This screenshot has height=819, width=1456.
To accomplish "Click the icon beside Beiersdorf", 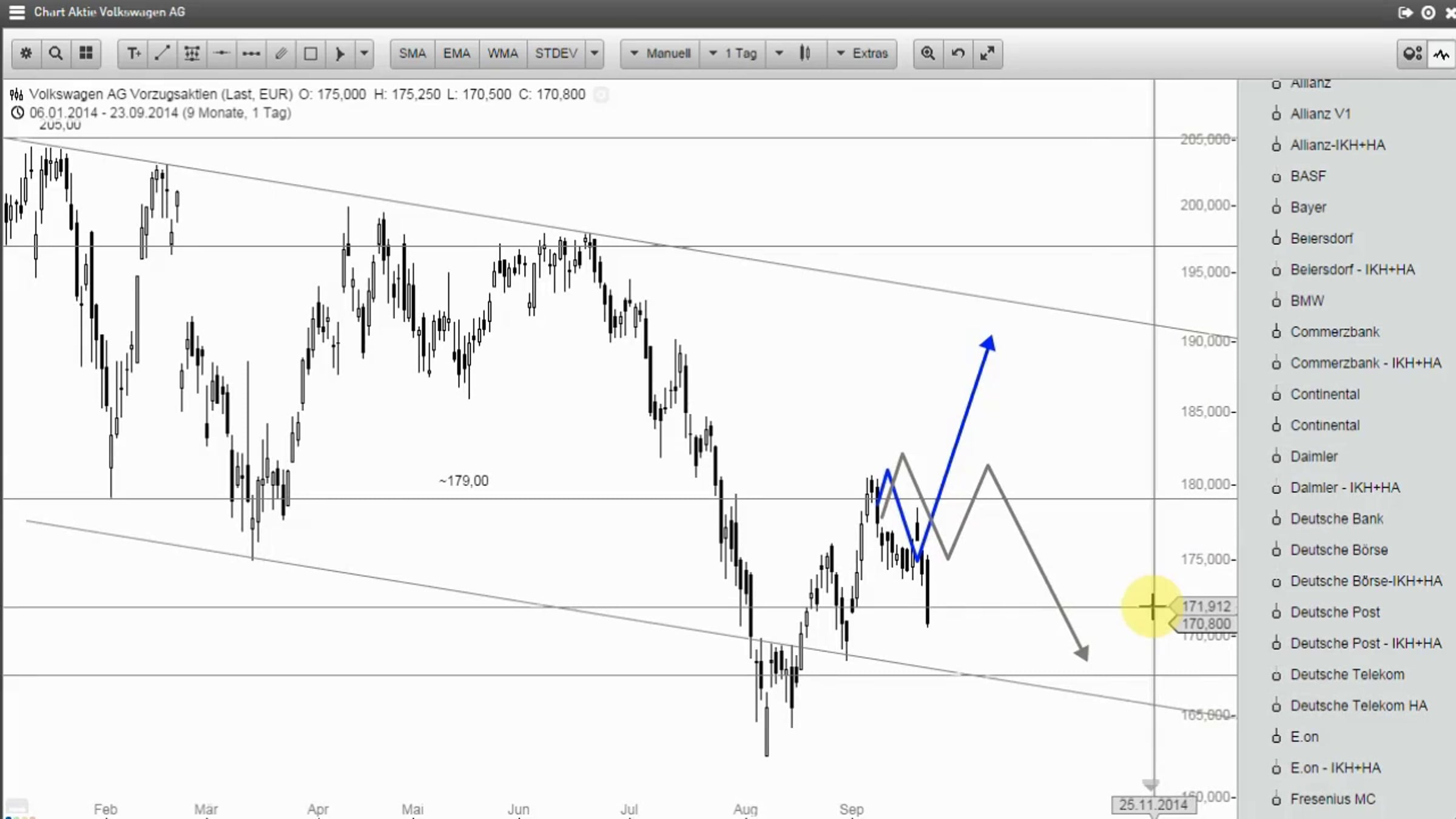I will click(1276, 238).
